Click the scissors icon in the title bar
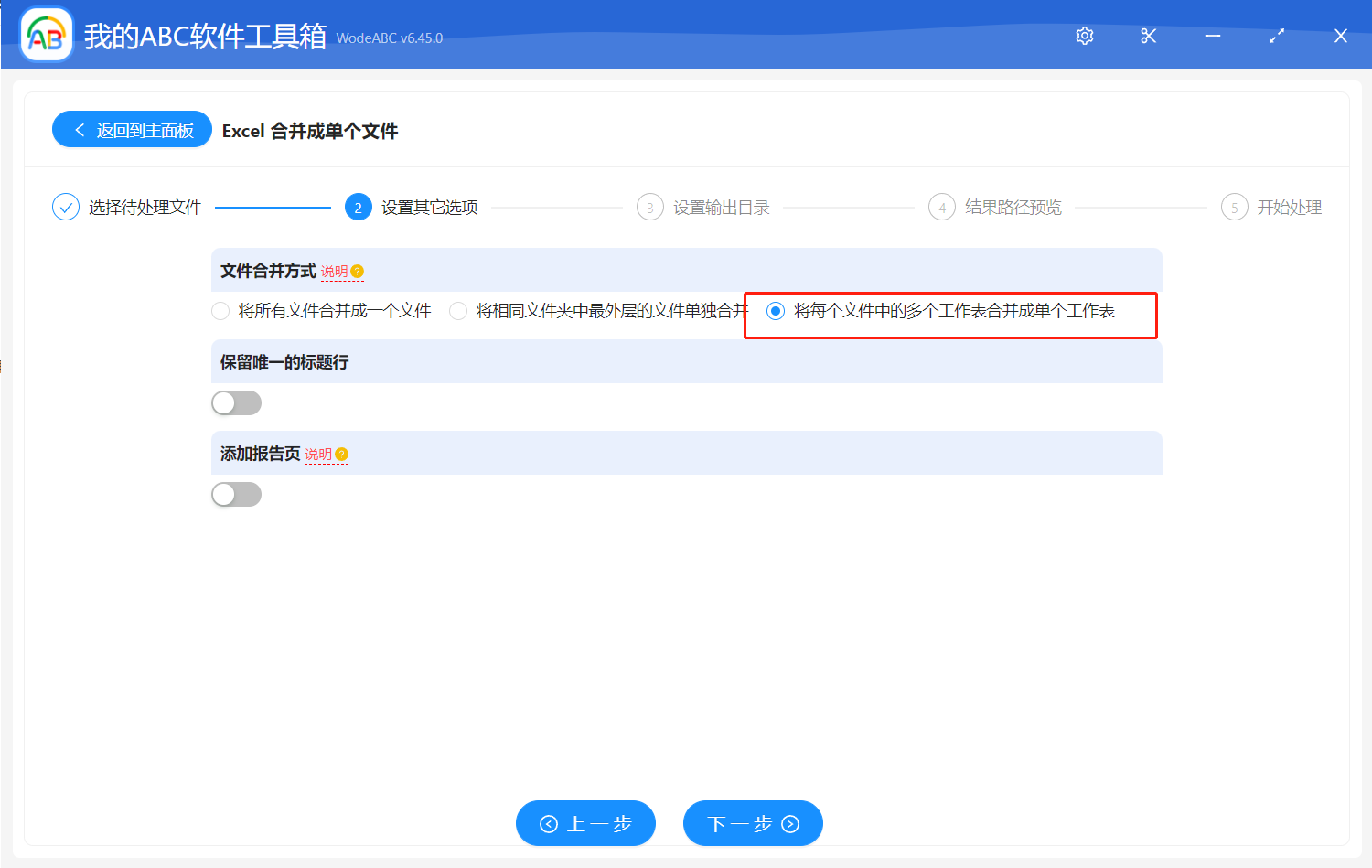 pos(1148,36)
